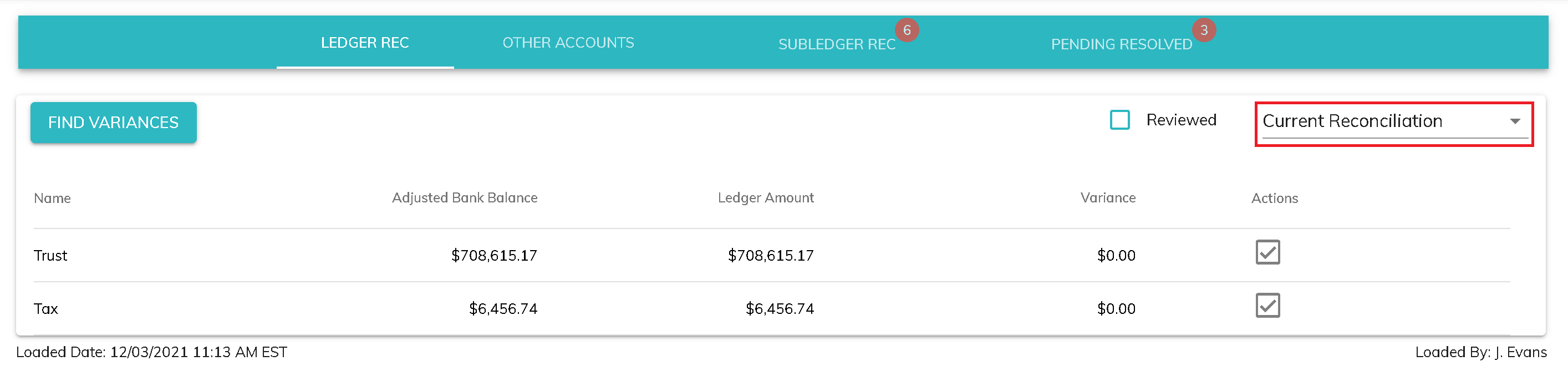Select the Trust account row name
Viewport: 1568px width, 376px height.
point(50,256)
